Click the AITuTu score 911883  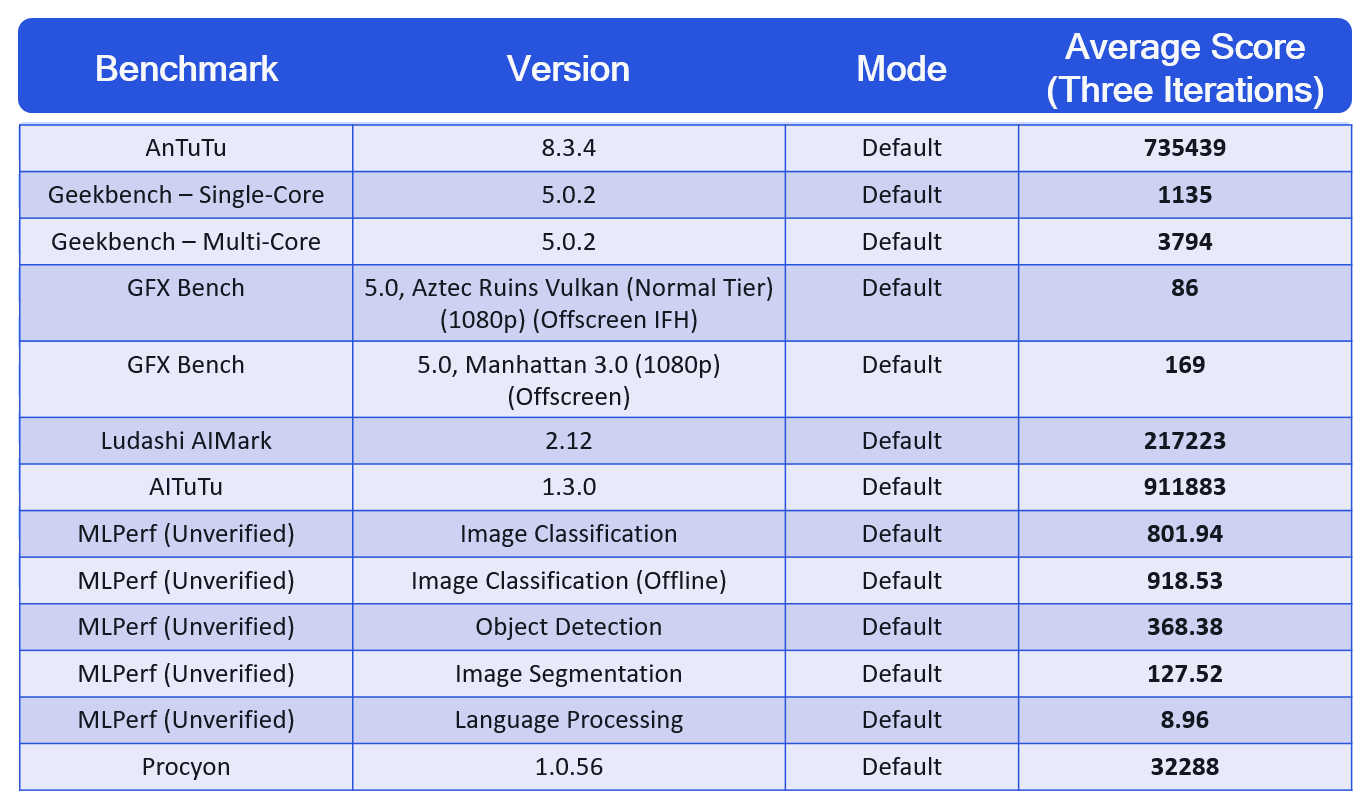(1185, 487)
